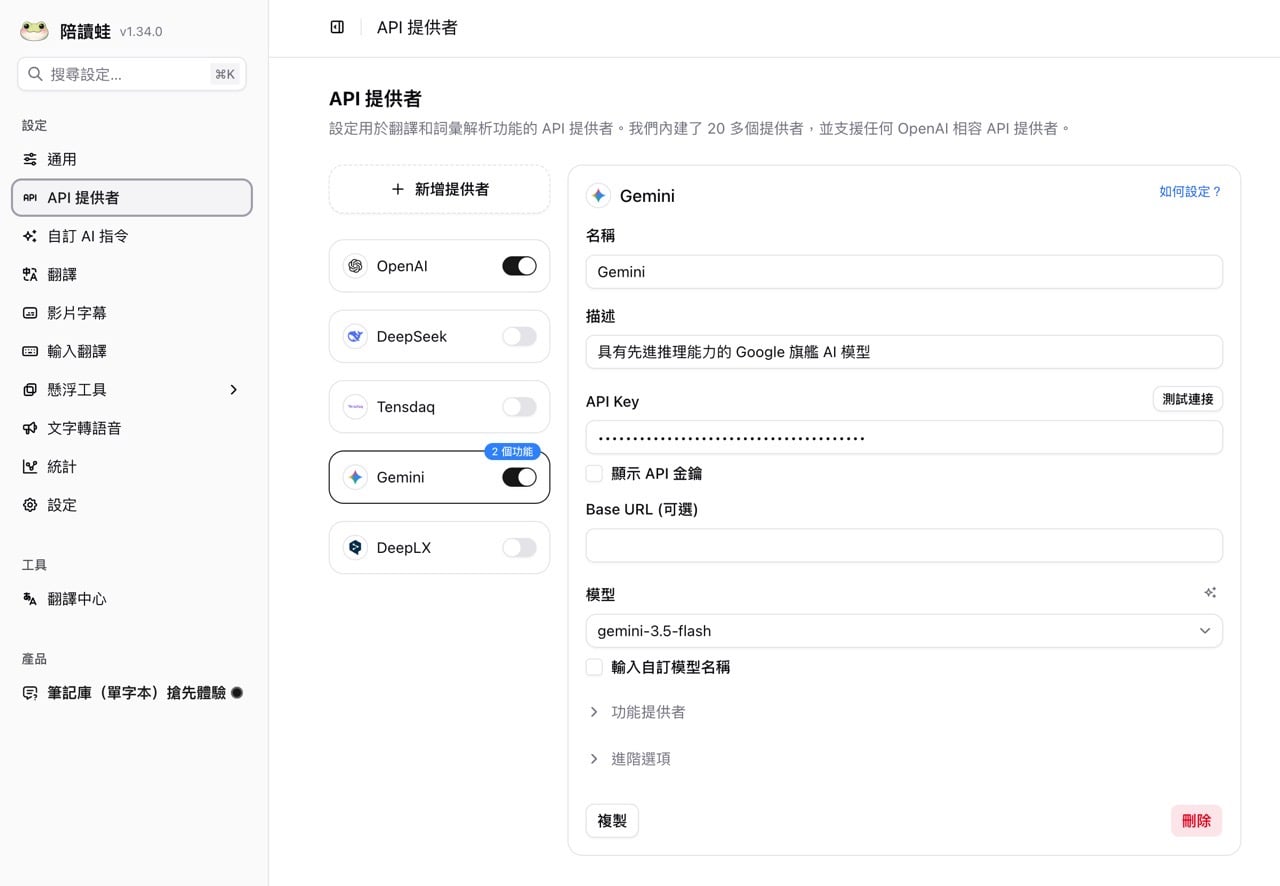
Task: Check the 顯示 API 金鑰 checkbox
Action: pos(594,473)
